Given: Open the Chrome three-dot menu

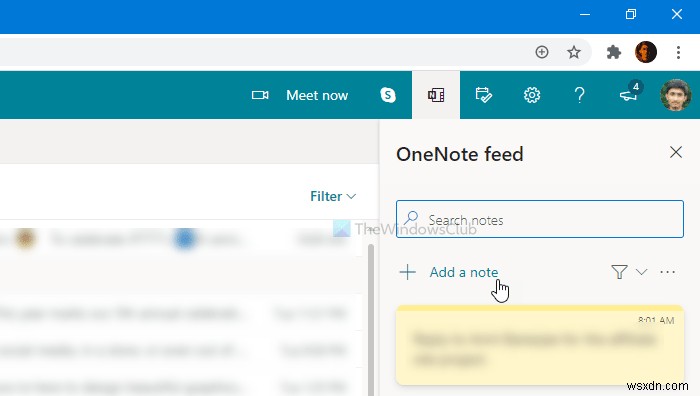Looking at the screenshot, I should point(678,52).
